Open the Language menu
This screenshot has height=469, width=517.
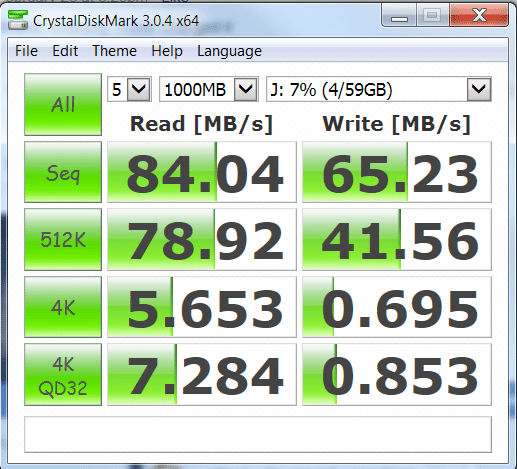pos(229,51)
